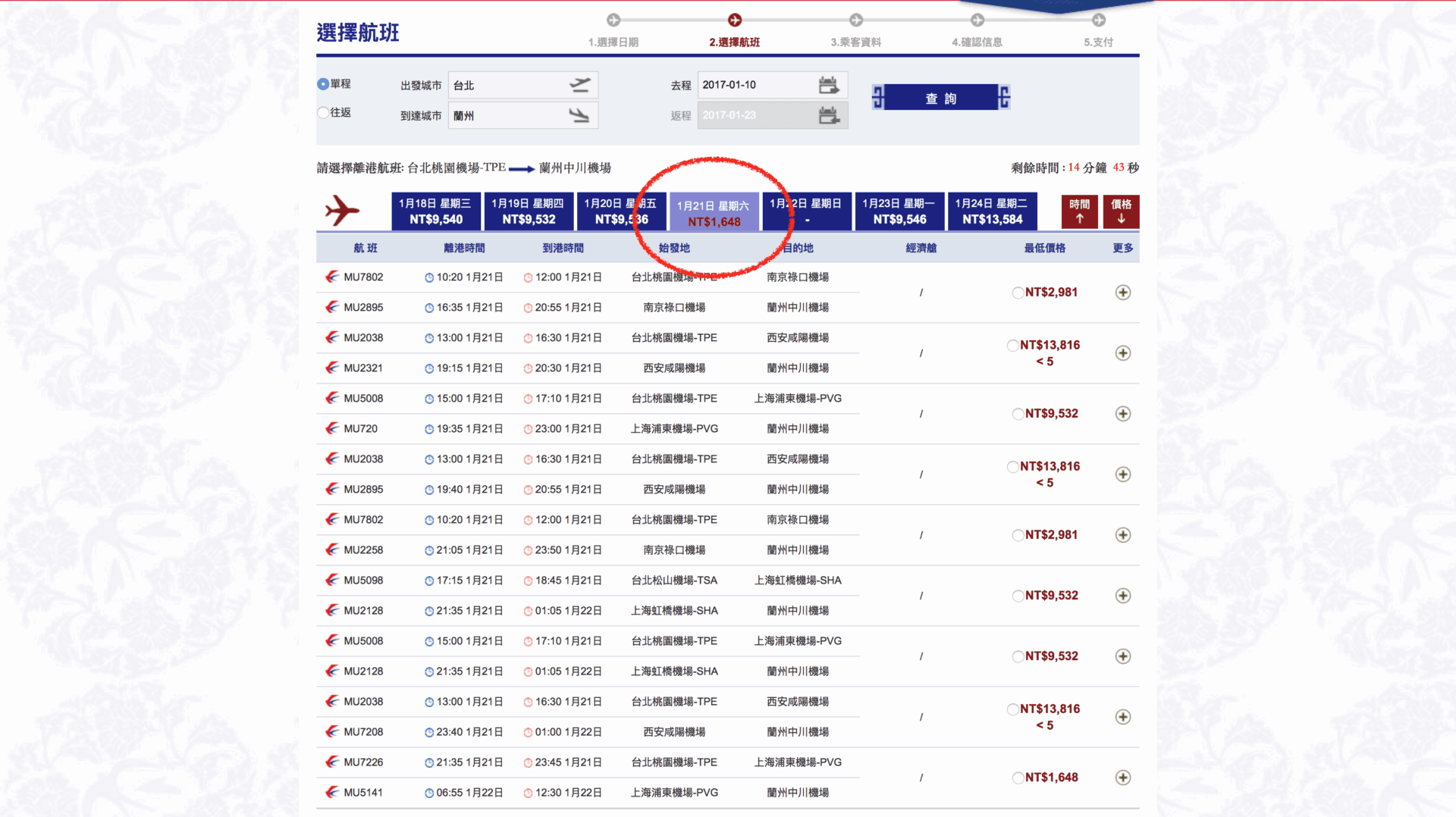Select the NT$9,532 fare for MU5008 and MU720
Image resolution: width=1456 pixels, height=817 pixels.
[x=1018, y=414]
